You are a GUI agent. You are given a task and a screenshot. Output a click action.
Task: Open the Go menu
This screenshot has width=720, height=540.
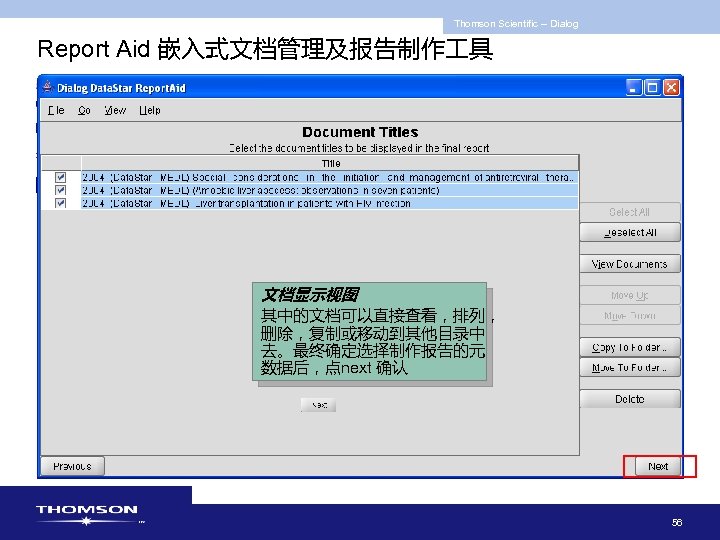(x=84, y=110)
